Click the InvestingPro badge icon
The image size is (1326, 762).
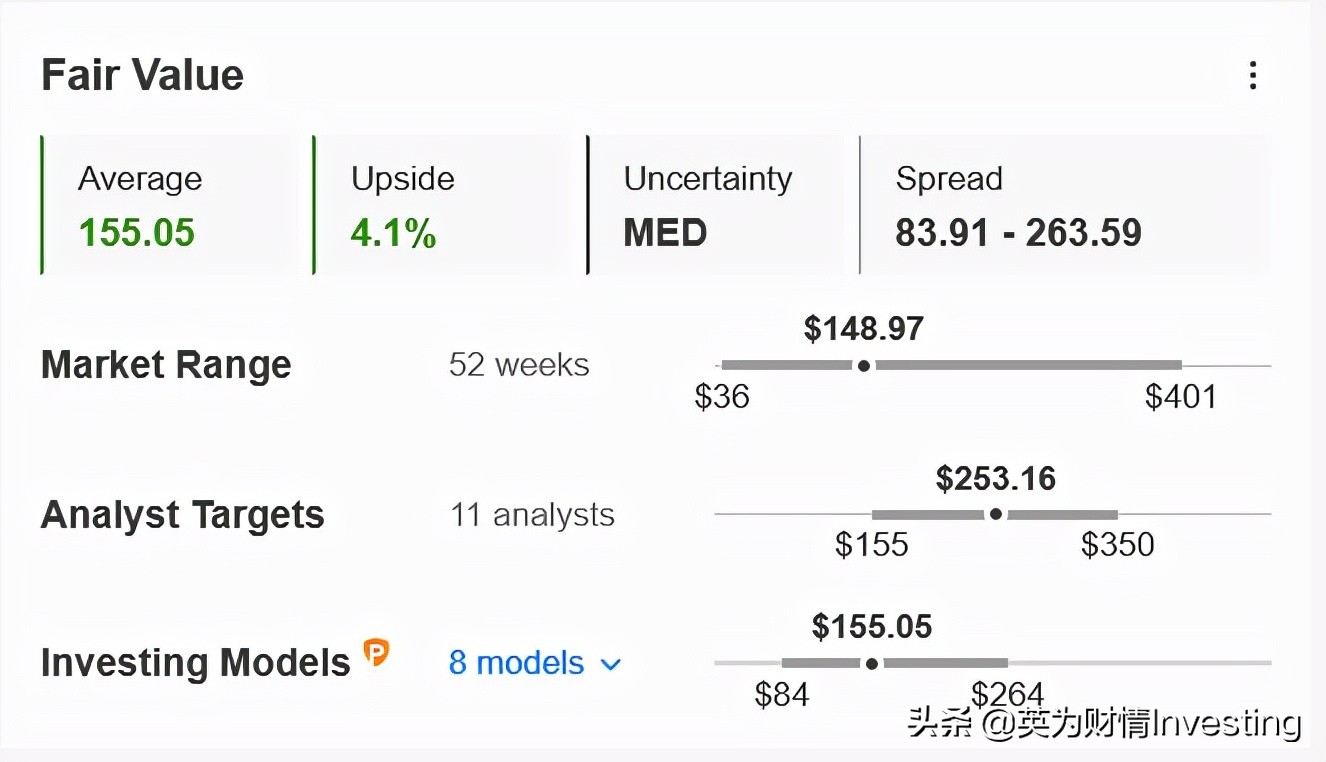[376, 653]
